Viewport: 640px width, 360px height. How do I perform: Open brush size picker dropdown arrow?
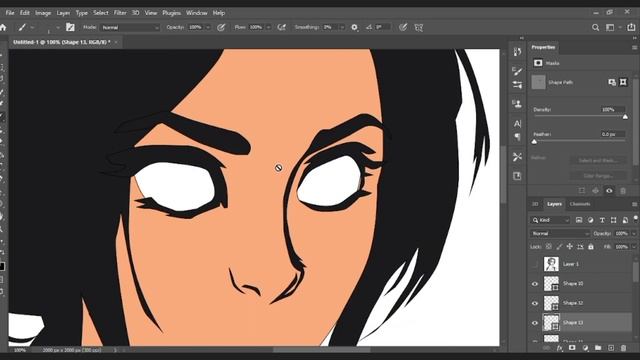58,27
